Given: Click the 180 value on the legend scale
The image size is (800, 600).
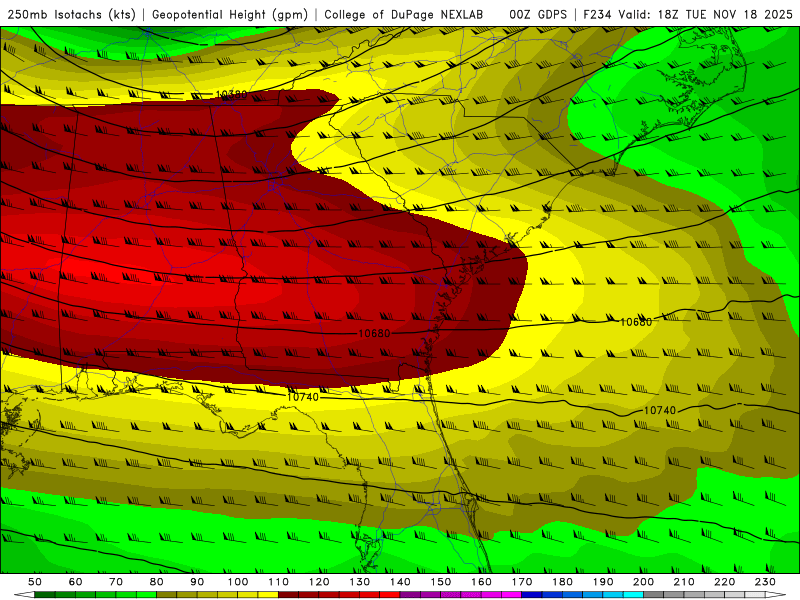Looking at the screenshot, I should 563,582.
